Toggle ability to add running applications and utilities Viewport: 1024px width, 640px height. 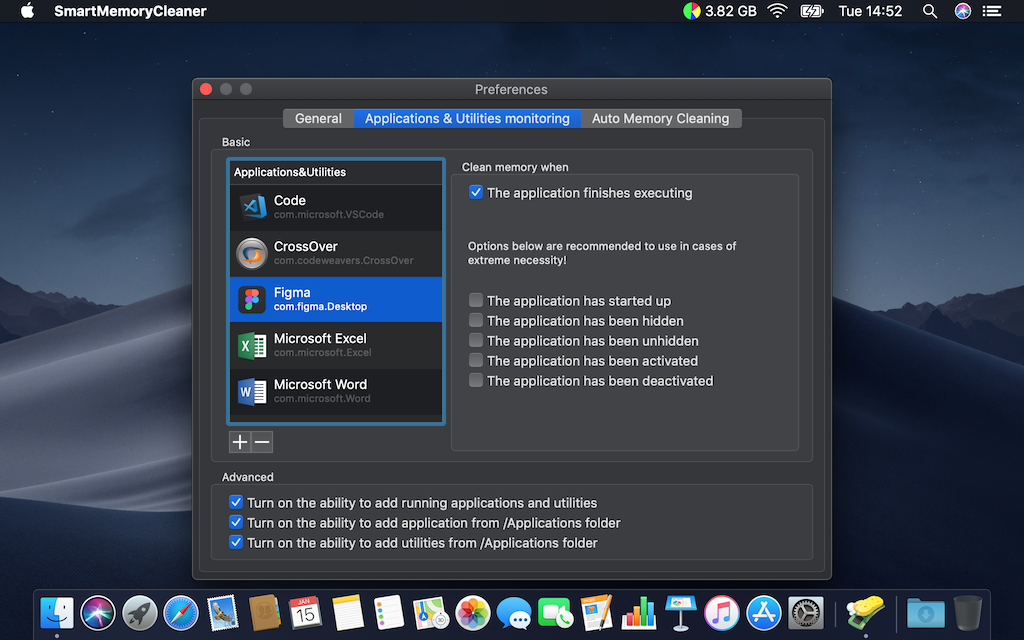pos(236,502)
